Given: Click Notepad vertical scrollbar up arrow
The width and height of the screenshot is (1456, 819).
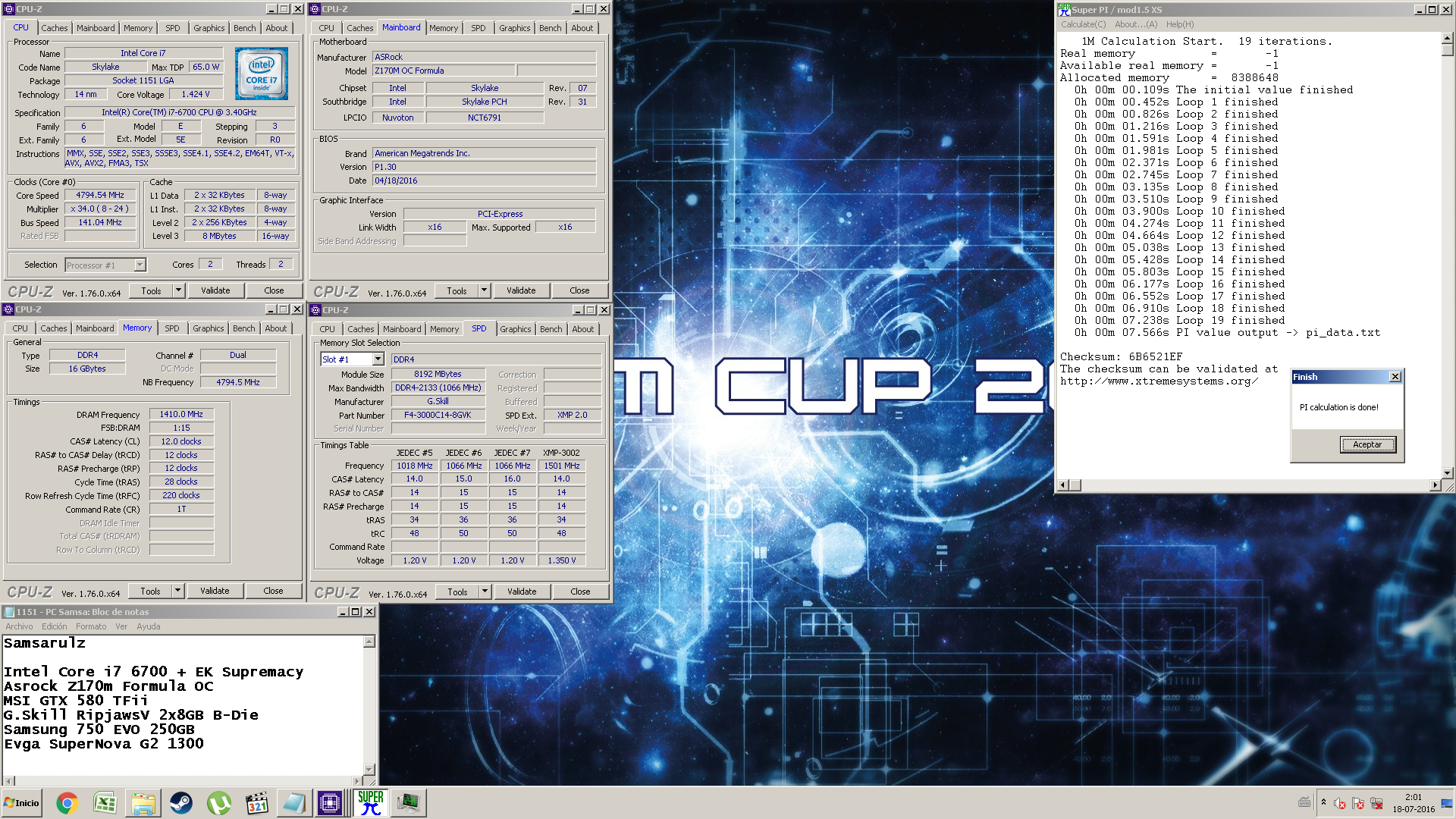Looking at the screenshot, I should [x=369, y=642].
